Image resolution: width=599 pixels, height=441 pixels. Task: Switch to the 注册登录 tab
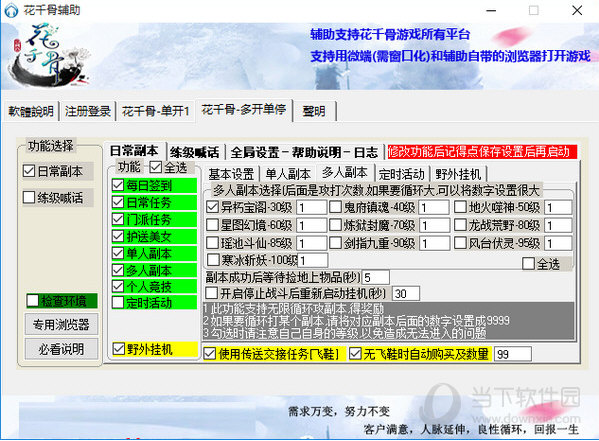pos(87,111)
